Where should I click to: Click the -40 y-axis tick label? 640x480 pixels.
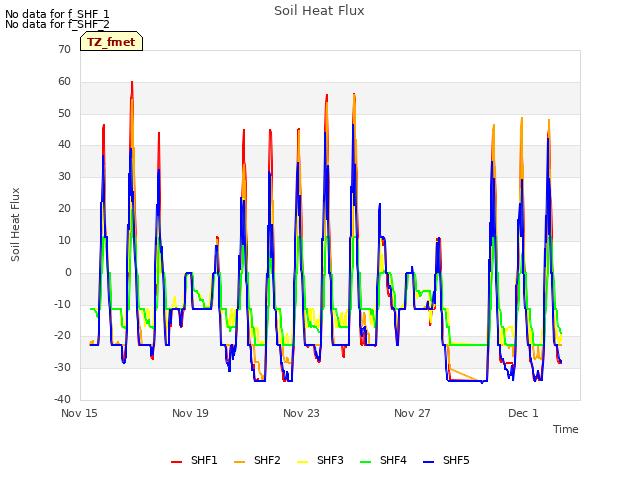[62, 399]
